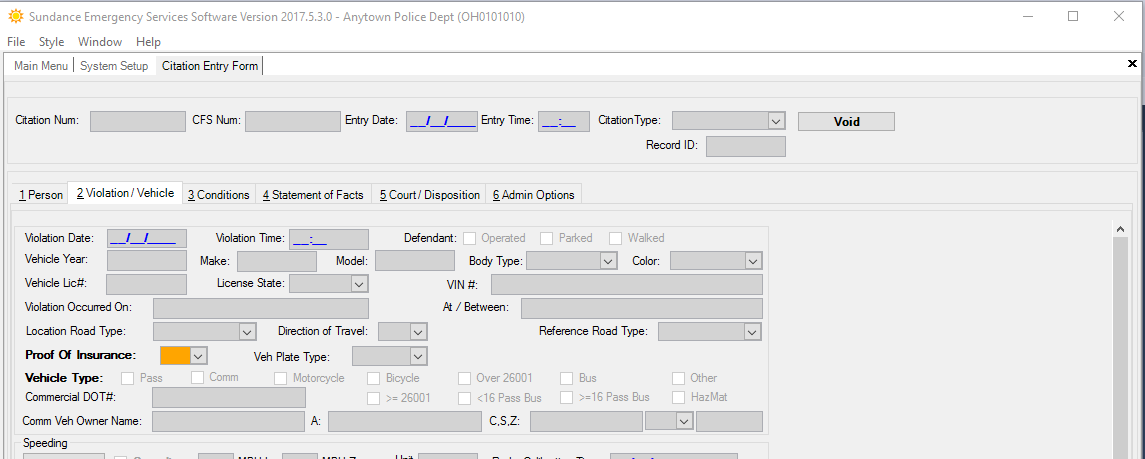The image size is (1145, 459).
Task: Expand the Direction of Travel dropdown
Action: click(418, 331)
